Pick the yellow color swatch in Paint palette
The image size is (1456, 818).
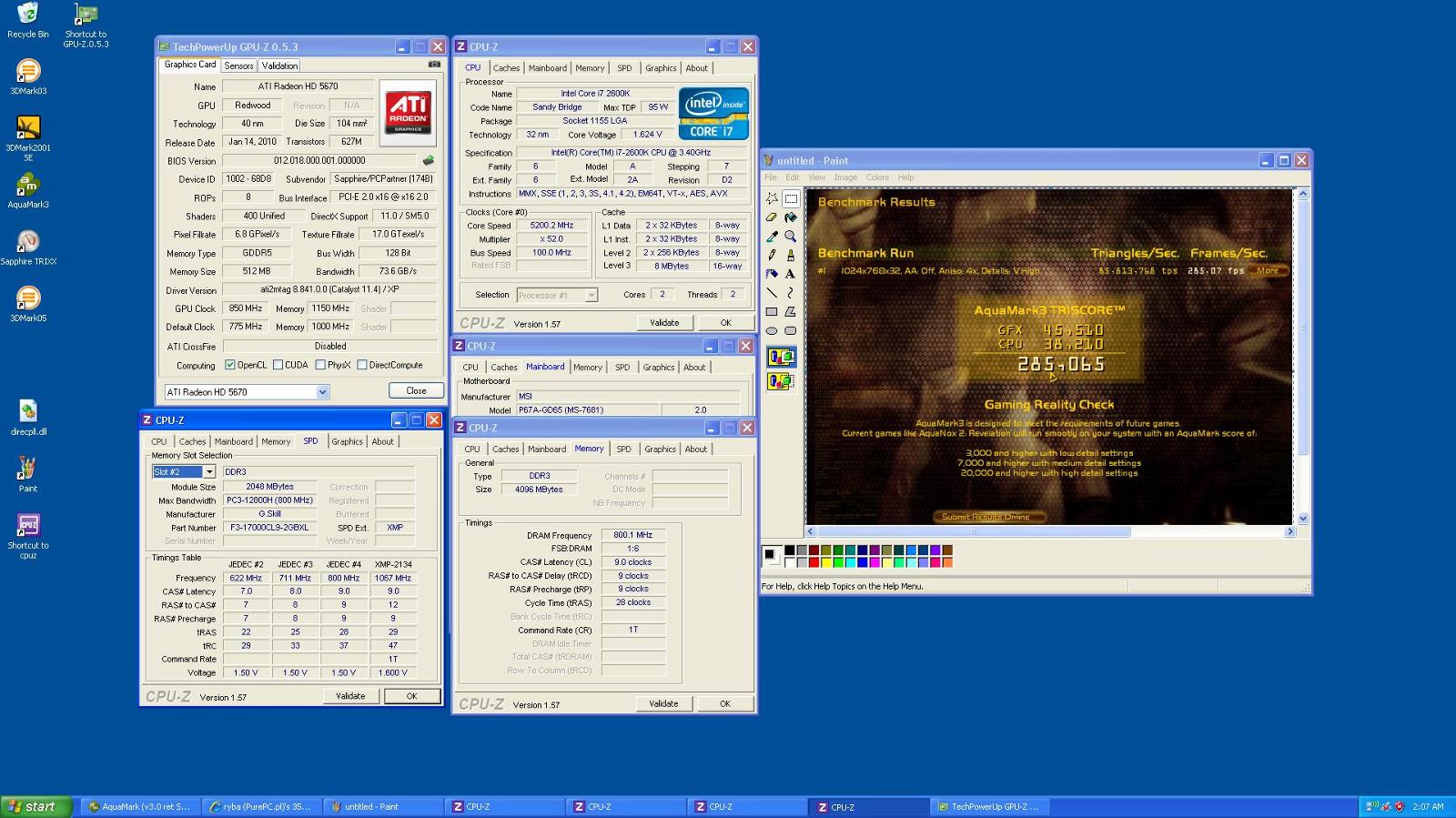(x=825, y=562)
